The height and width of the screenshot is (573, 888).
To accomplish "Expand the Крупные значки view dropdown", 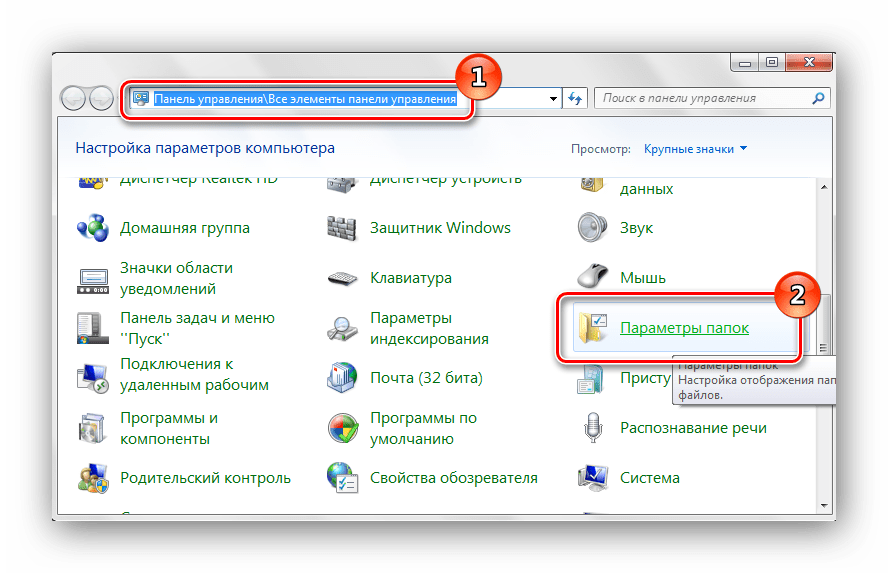I will pos(696,149).
